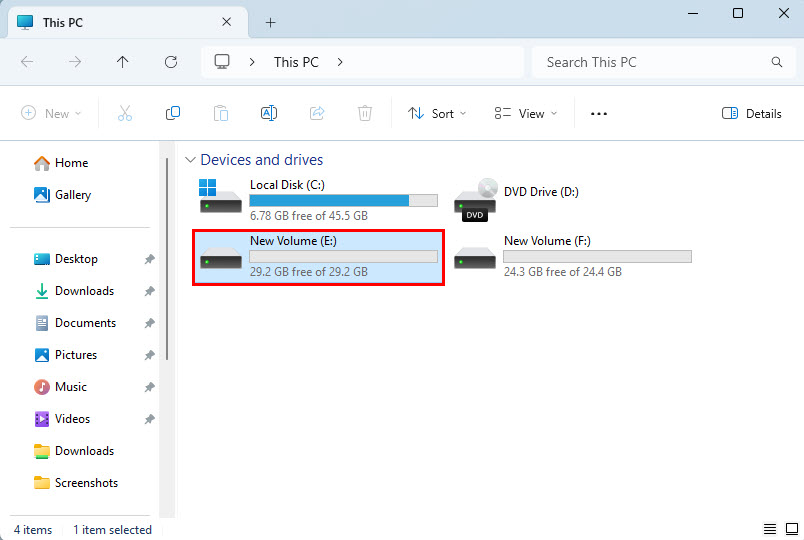This screenshot has height=540, width=804.
Task: Click the Cut scissors icon
Action: pos(125,114)
